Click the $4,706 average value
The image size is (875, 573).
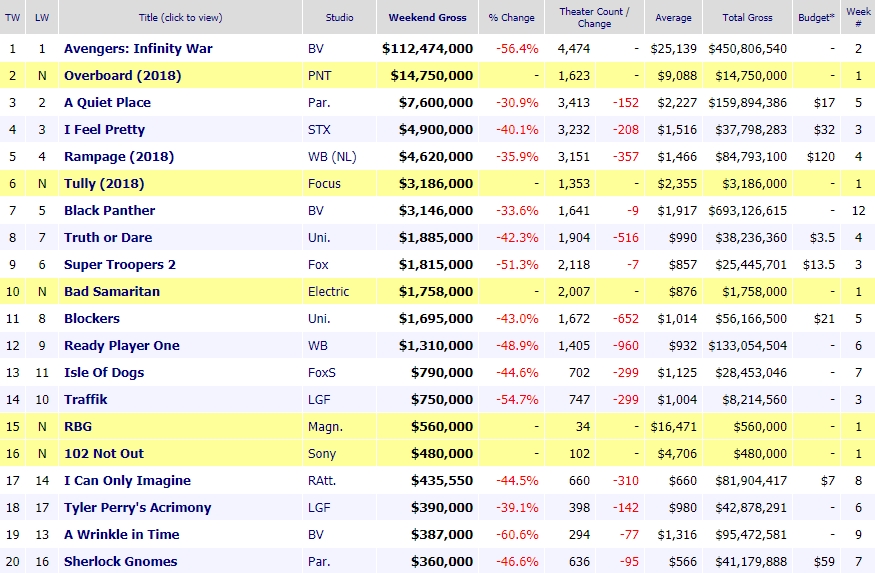coord(677,454)
